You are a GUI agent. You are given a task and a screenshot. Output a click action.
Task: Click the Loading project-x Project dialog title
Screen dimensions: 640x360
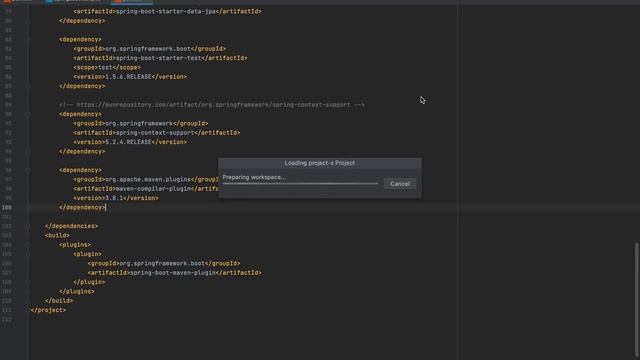click(320, 163)
